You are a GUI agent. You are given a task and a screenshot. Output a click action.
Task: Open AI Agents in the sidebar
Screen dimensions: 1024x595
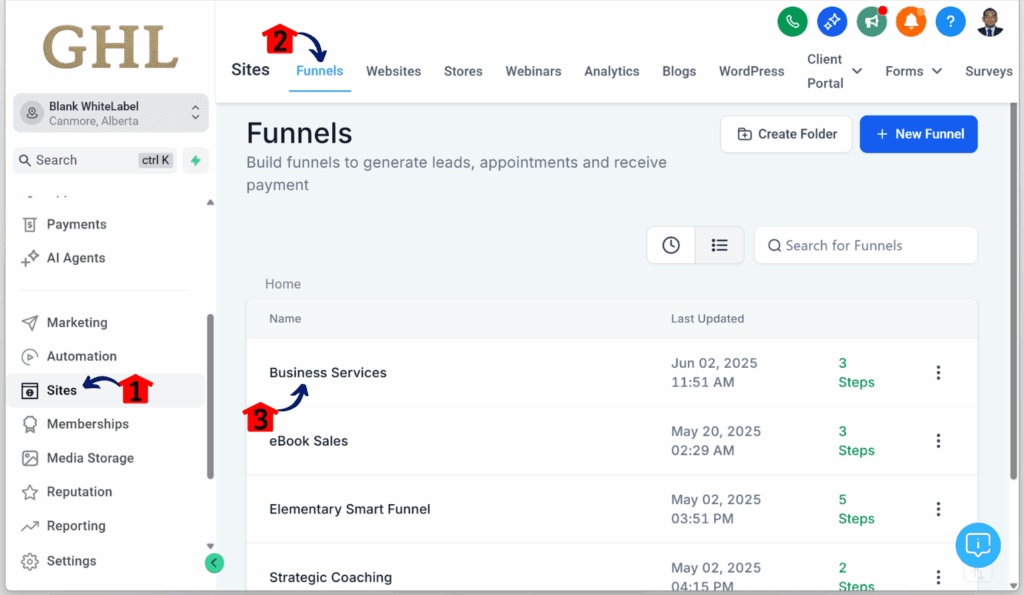[x=63, y=258]
